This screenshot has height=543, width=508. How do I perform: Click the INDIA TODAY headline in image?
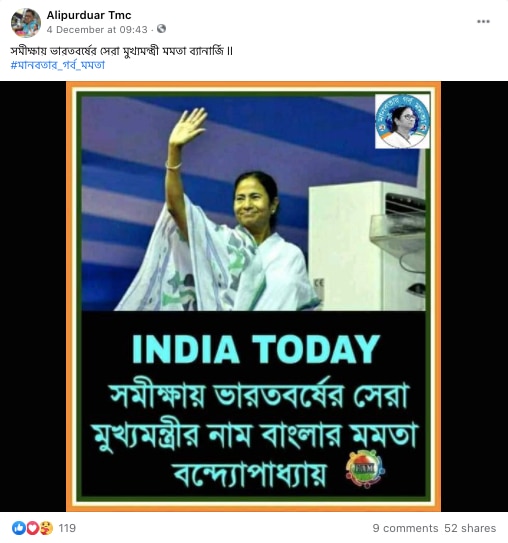coord(256,349)
